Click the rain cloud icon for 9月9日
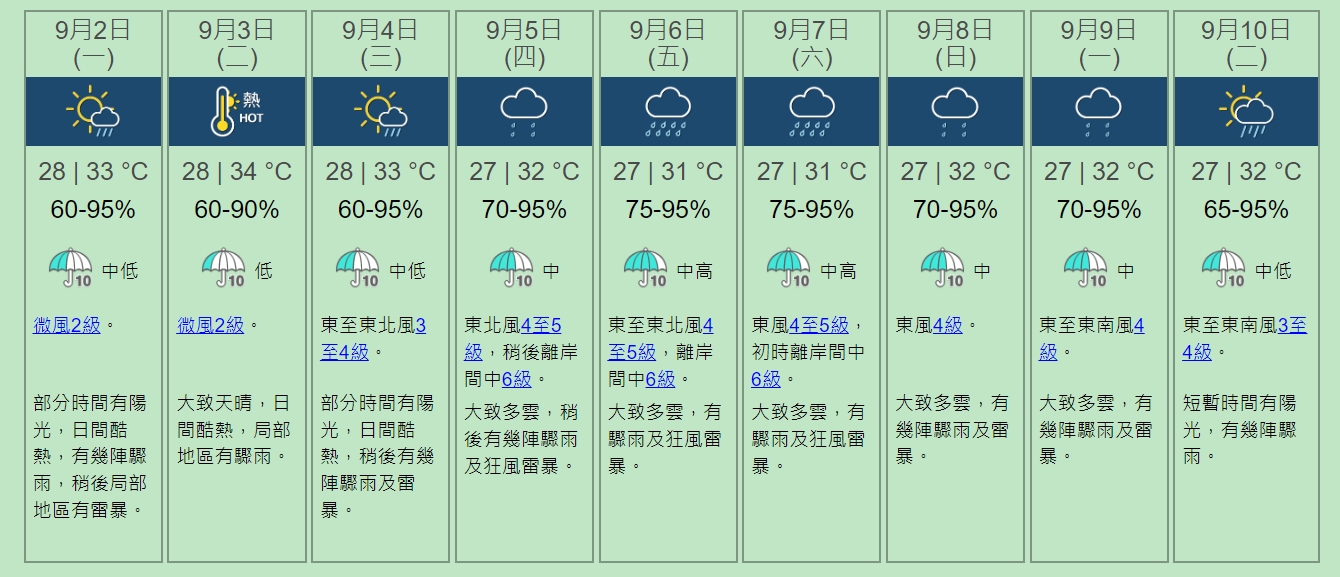This screenshot has height=577, width=1340. [1099, 111]
